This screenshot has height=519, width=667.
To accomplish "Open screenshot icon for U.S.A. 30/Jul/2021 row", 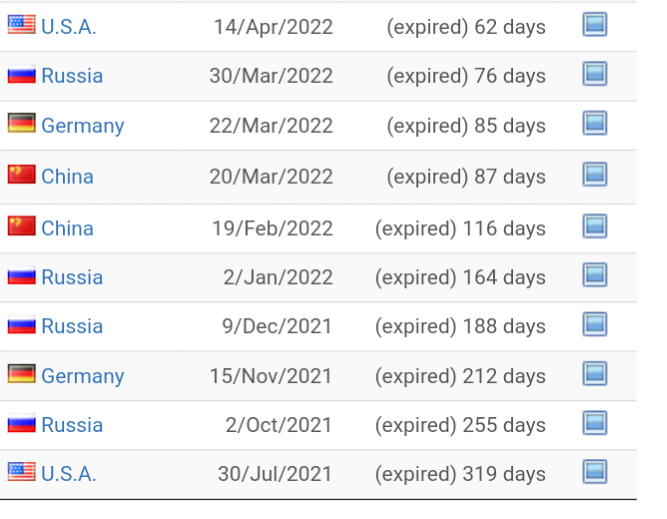I will coord(594,472).
